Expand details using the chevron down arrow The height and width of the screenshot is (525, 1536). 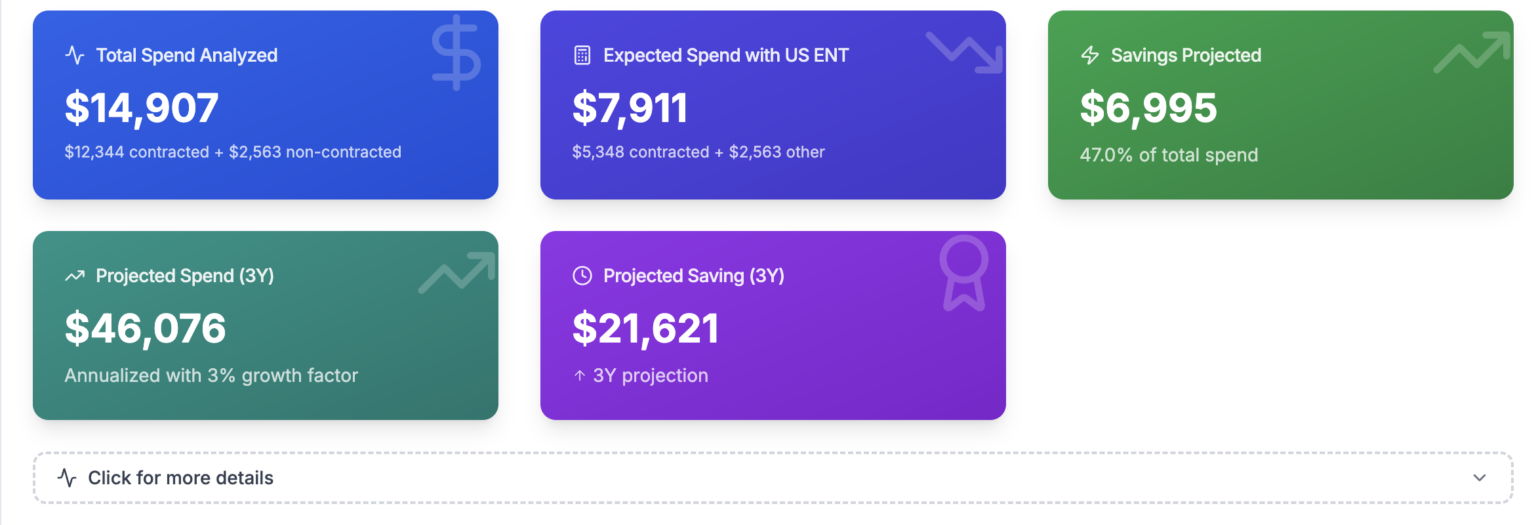(x=1480, y=478)
